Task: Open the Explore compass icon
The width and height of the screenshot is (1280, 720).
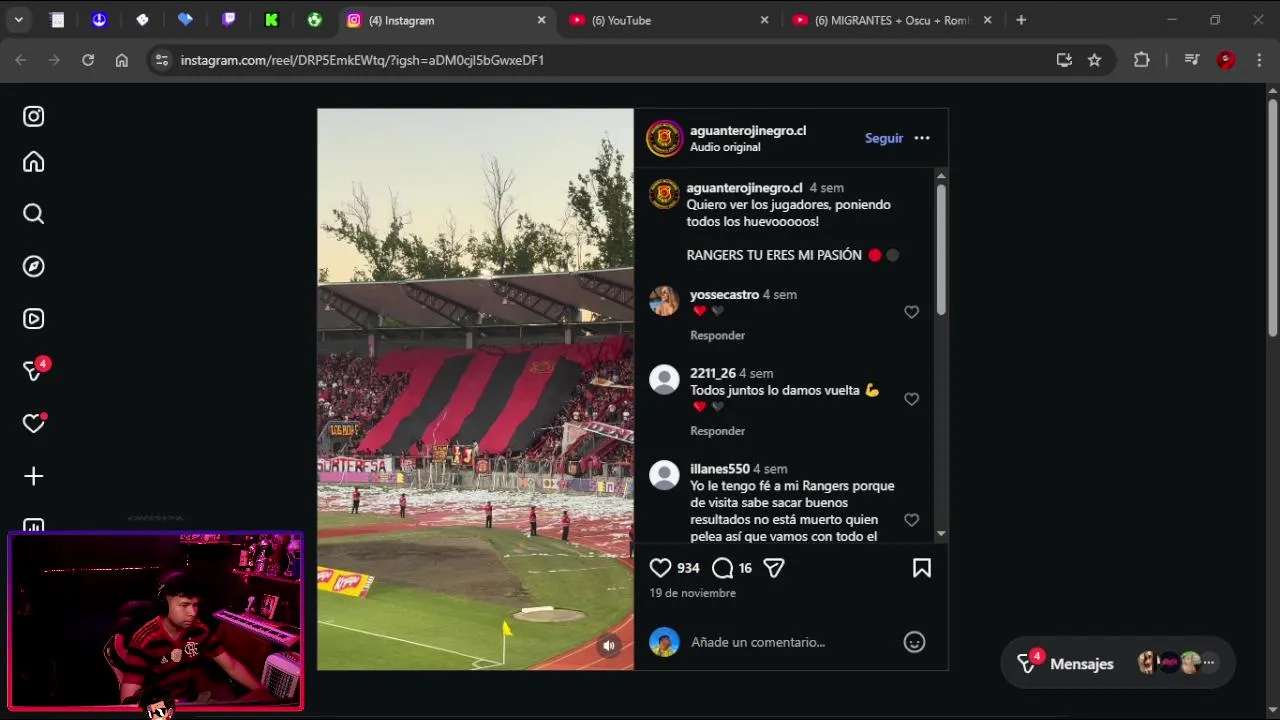Action: click(34, 266)
